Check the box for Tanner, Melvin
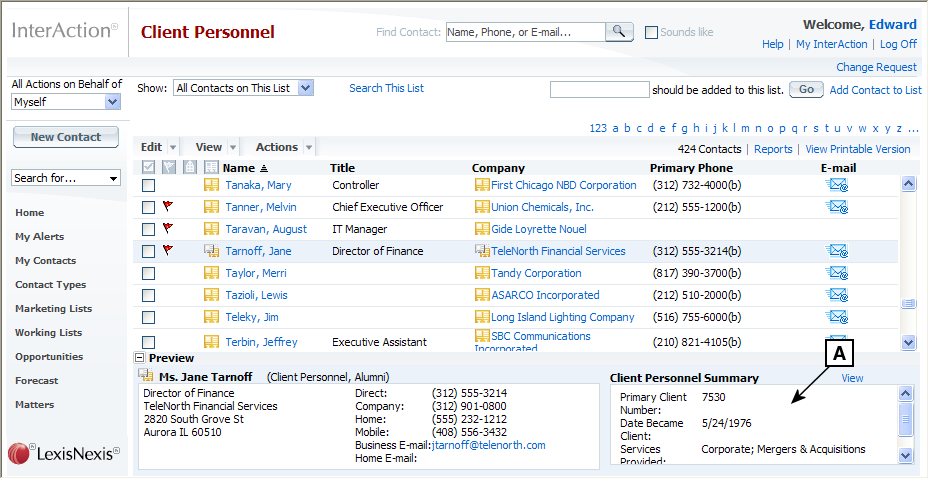The width and height of the screenshot is (930, 481). 148,208
